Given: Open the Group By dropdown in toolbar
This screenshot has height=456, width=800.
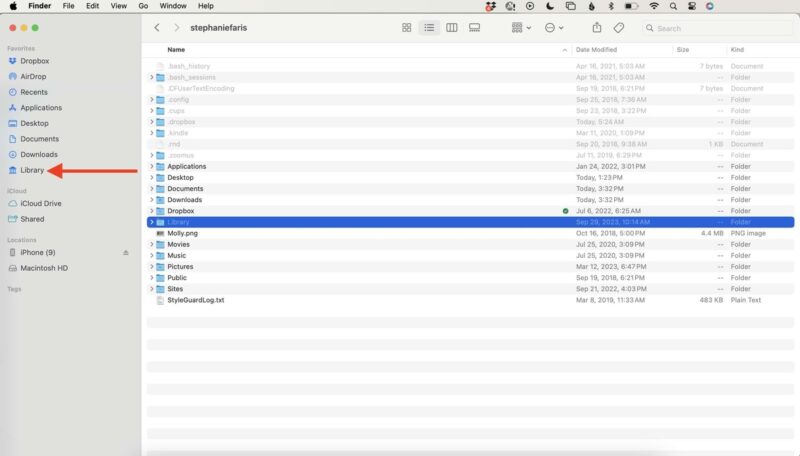Looking at the screenshot, I should pos(521,28).
